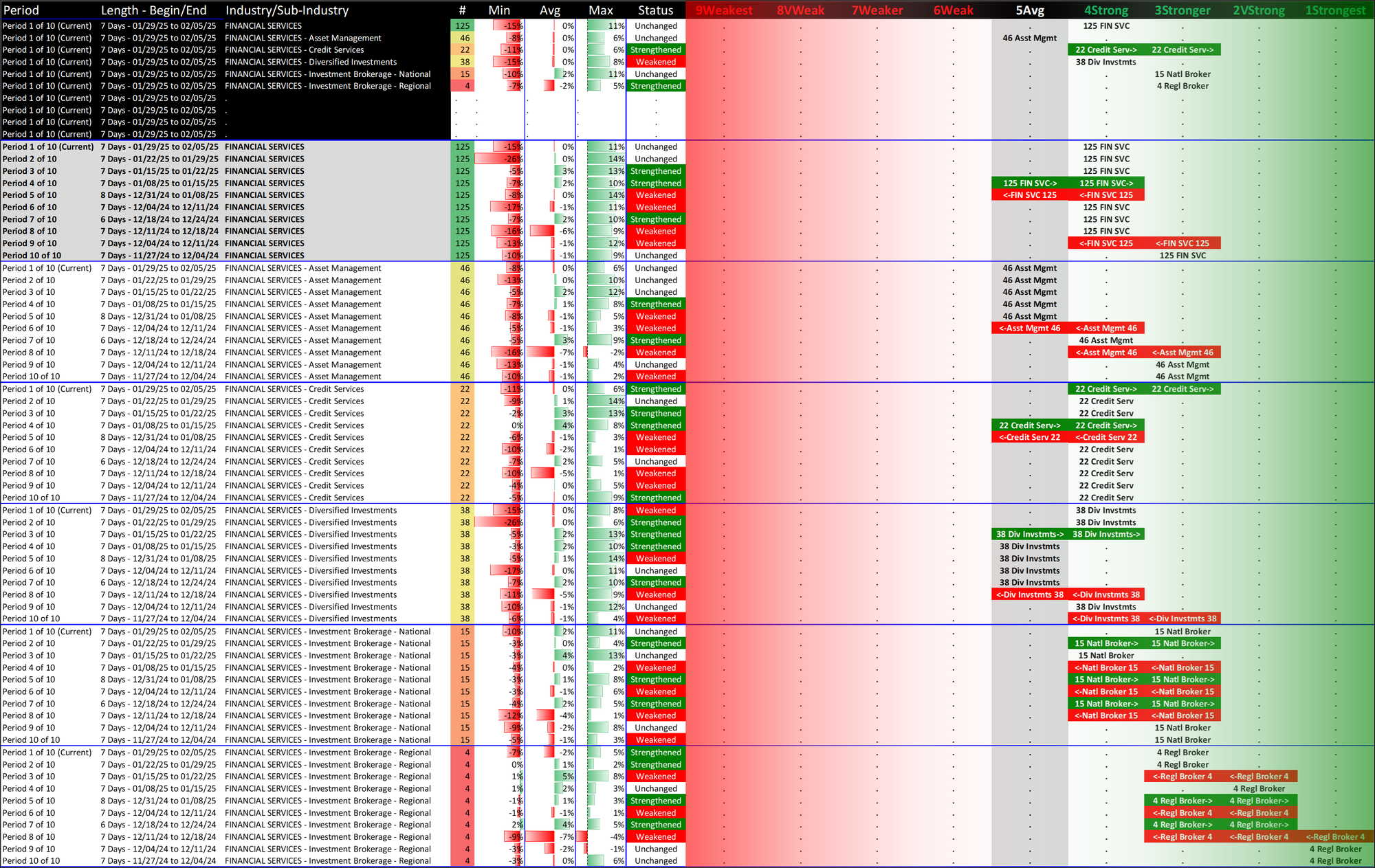This screenshot has height=868, width=1375.
Task: Click '<-Regl Broker 4' in the 1Strongest column
Action: coord(1335,837)
